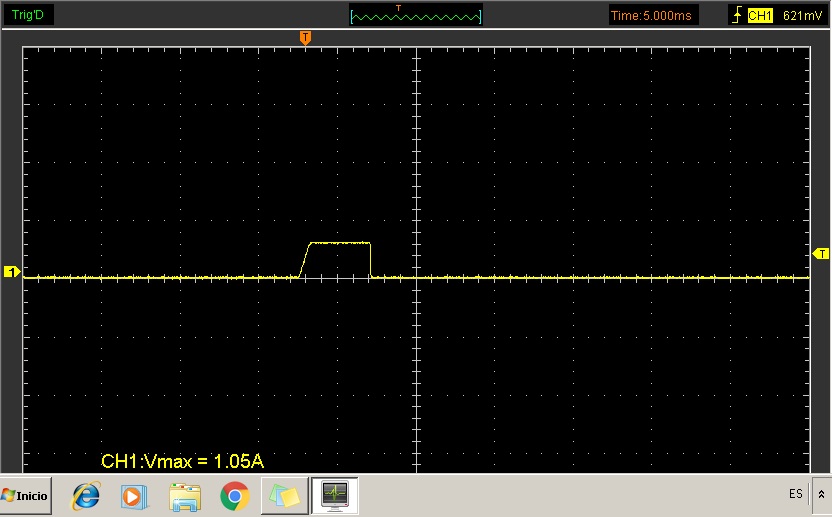Switch to the yellow-green window taskbar app
The height and width of the screenshot is (517, 832).
284,495
